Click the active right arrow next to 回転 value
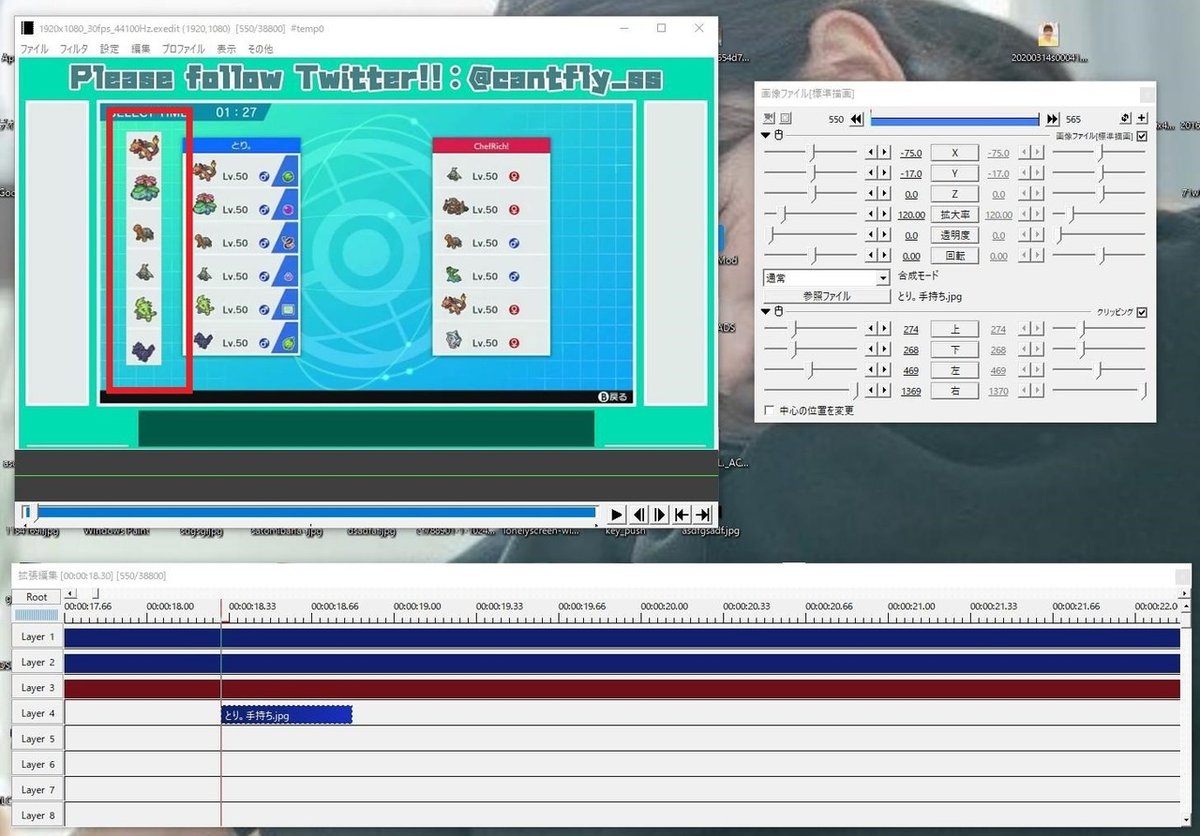This screenshot has height=836, width=1200. [x=884, y=256]
